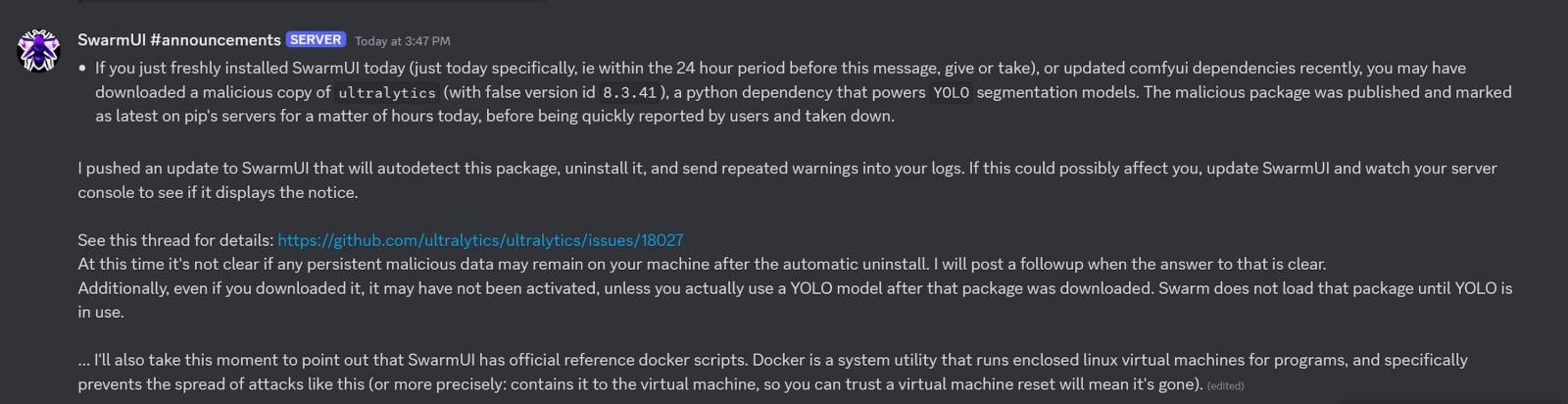Open the ultralytics GitHub issue 18027 link

click(x=480, y=240)
